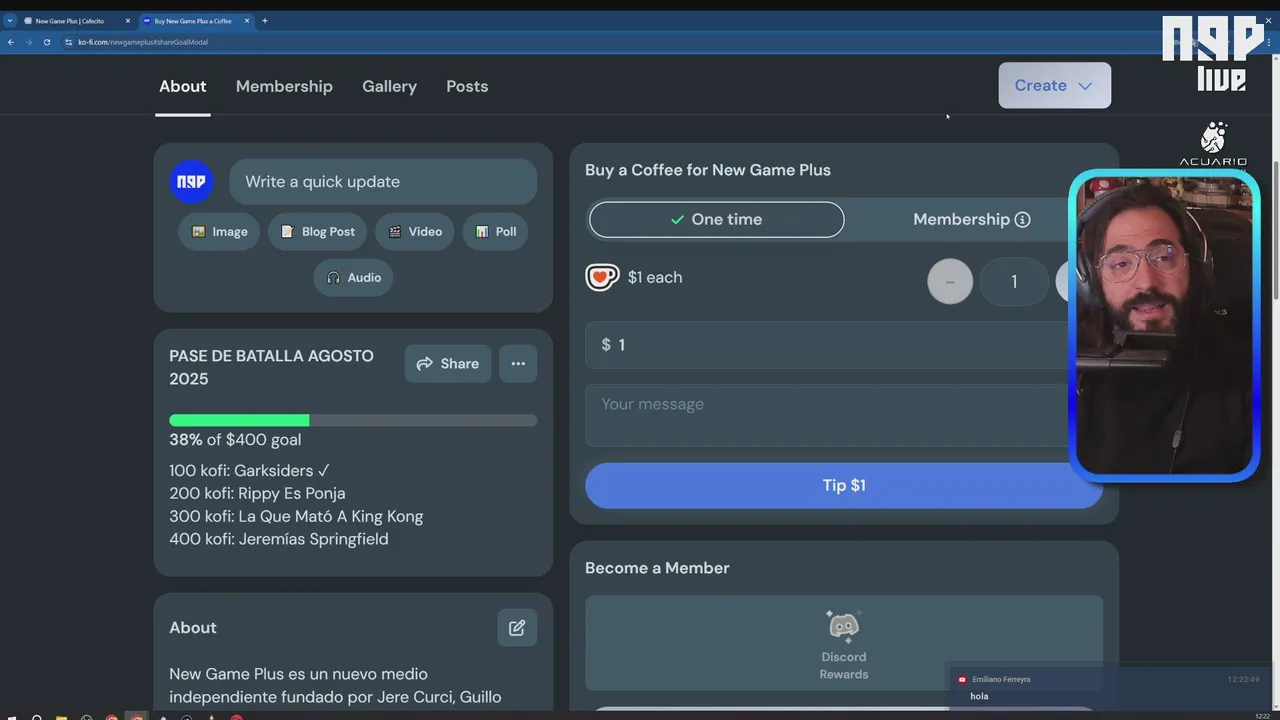1280x720 pixels.
Task: Start a new Poll
Action: click(497, 231)
